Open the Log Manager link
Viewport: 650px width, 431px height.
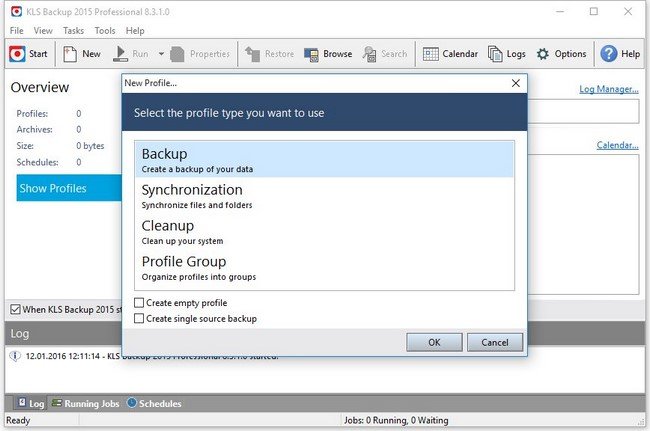609,89
